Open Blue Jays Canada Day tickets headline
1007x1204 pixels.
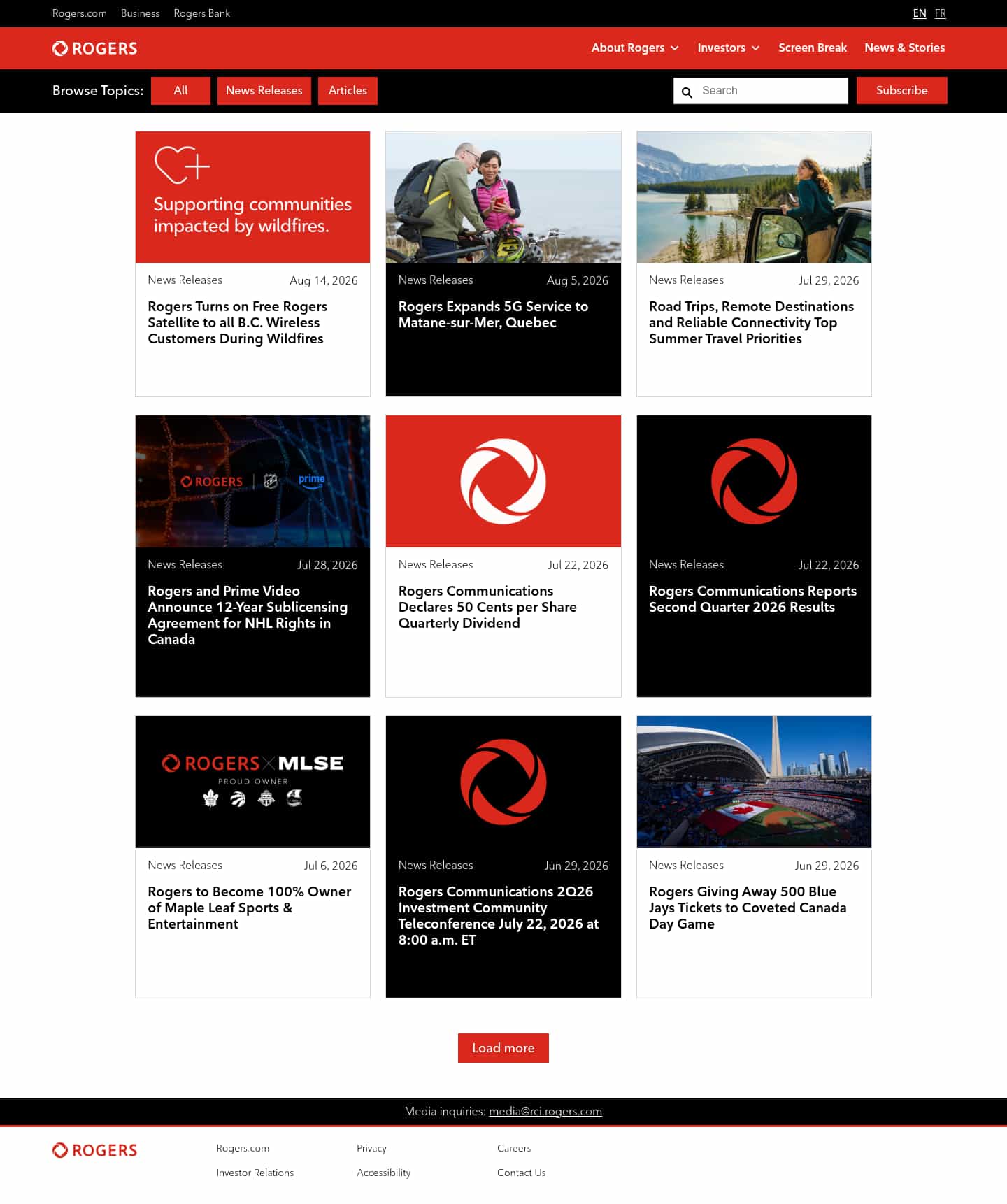pos(748,908)
